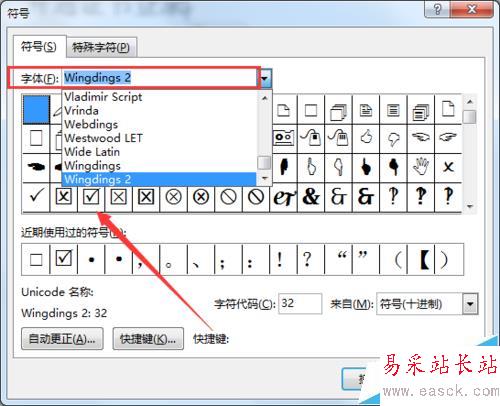The width and height of the screenshot is (500, 406).
Task: Pick the recently used bold left bracket
Action: pos(421,259)
